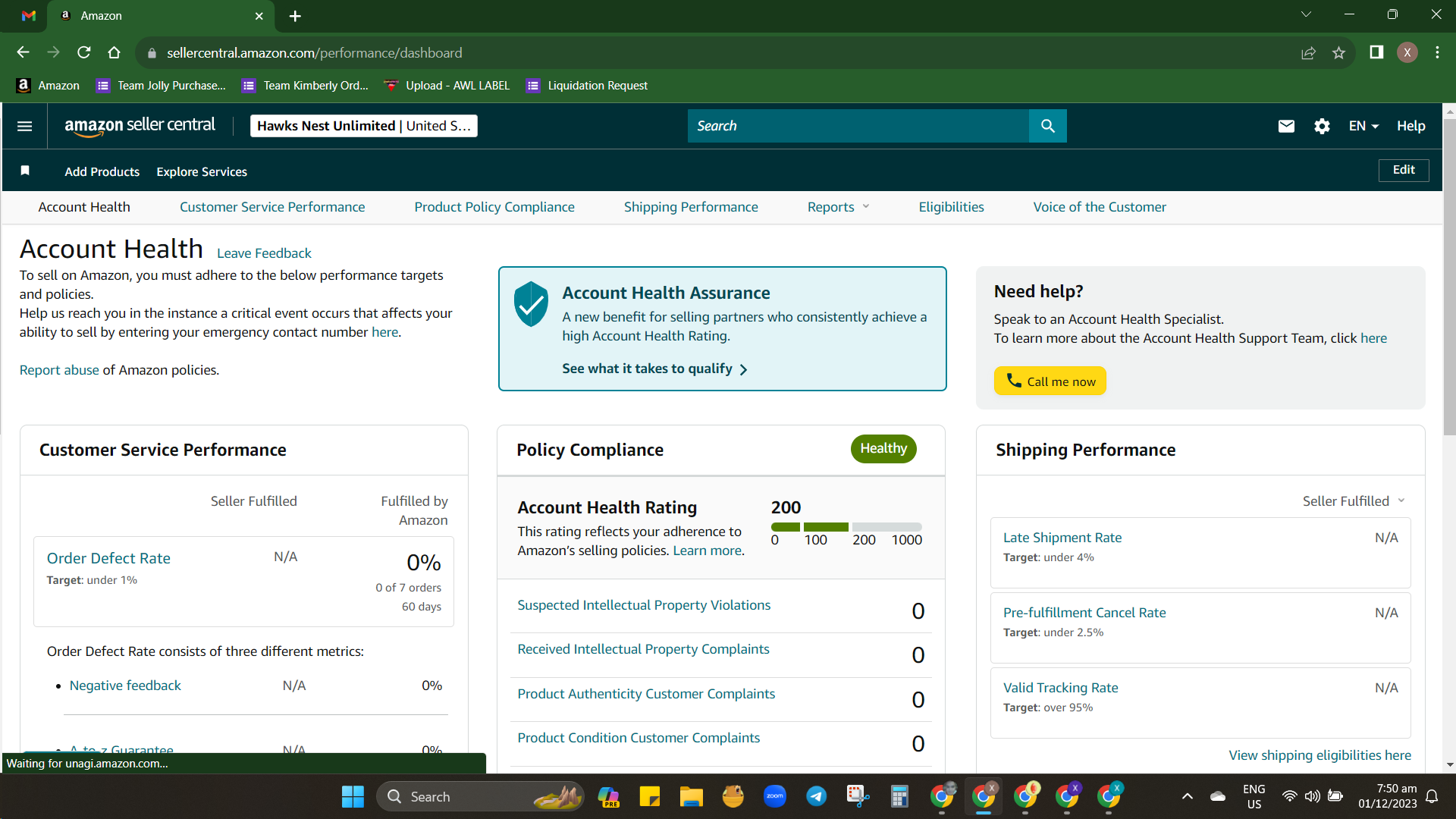Viewport: 1456px width, 819px height.
Task: Open the settings gear icon
Action: click(1322, 126)
